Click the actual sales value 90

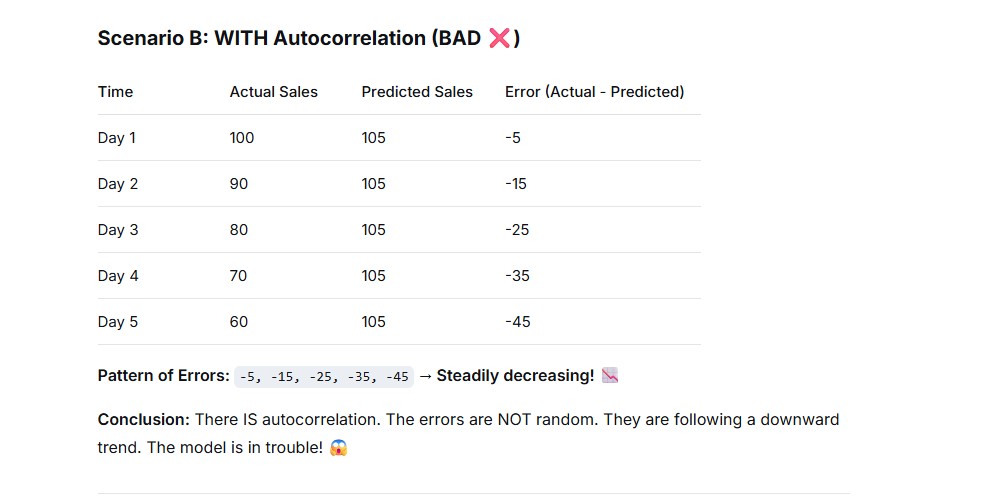point(239,184)
